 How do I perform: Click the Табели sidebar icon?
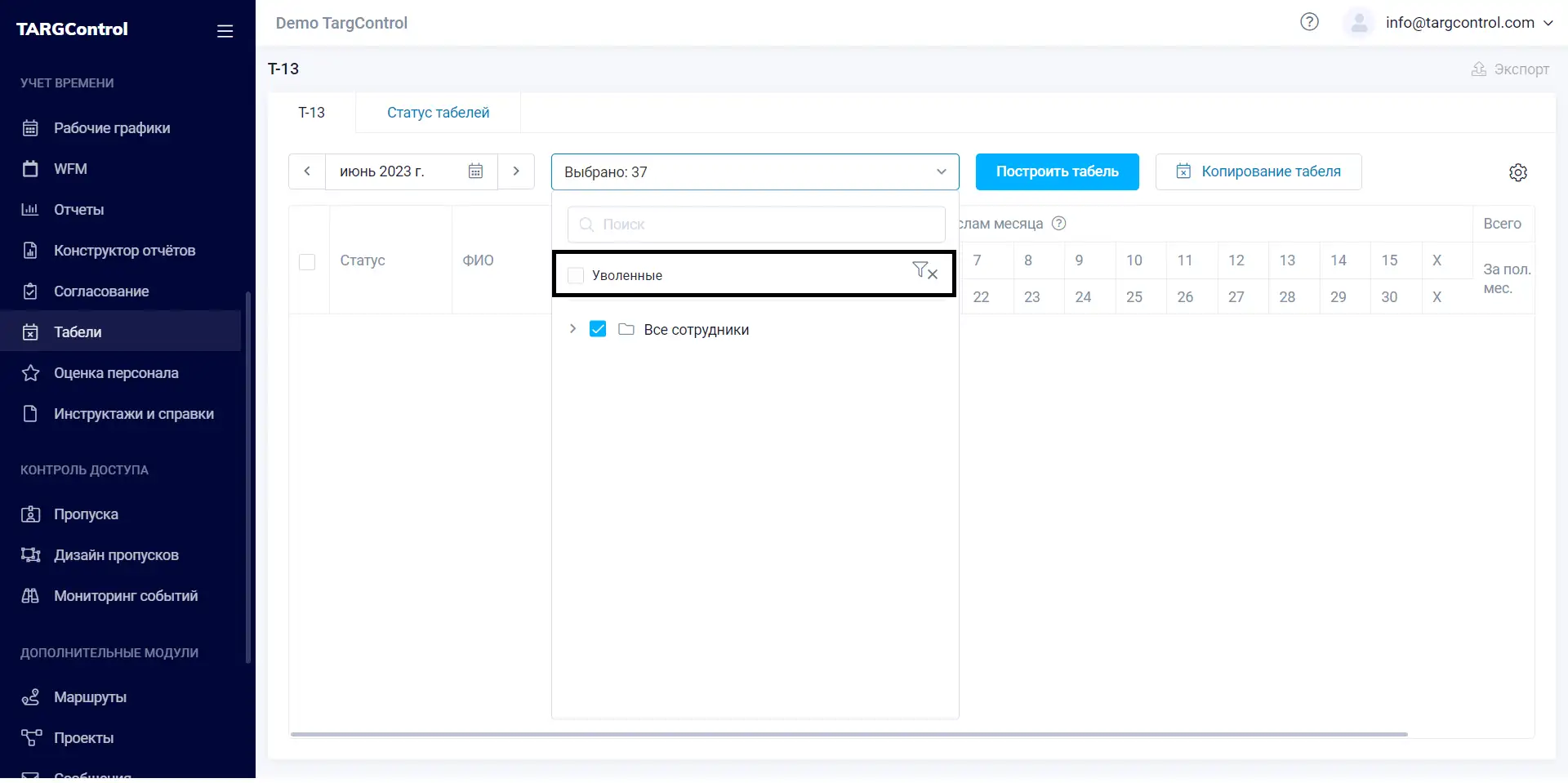[30, 332]
